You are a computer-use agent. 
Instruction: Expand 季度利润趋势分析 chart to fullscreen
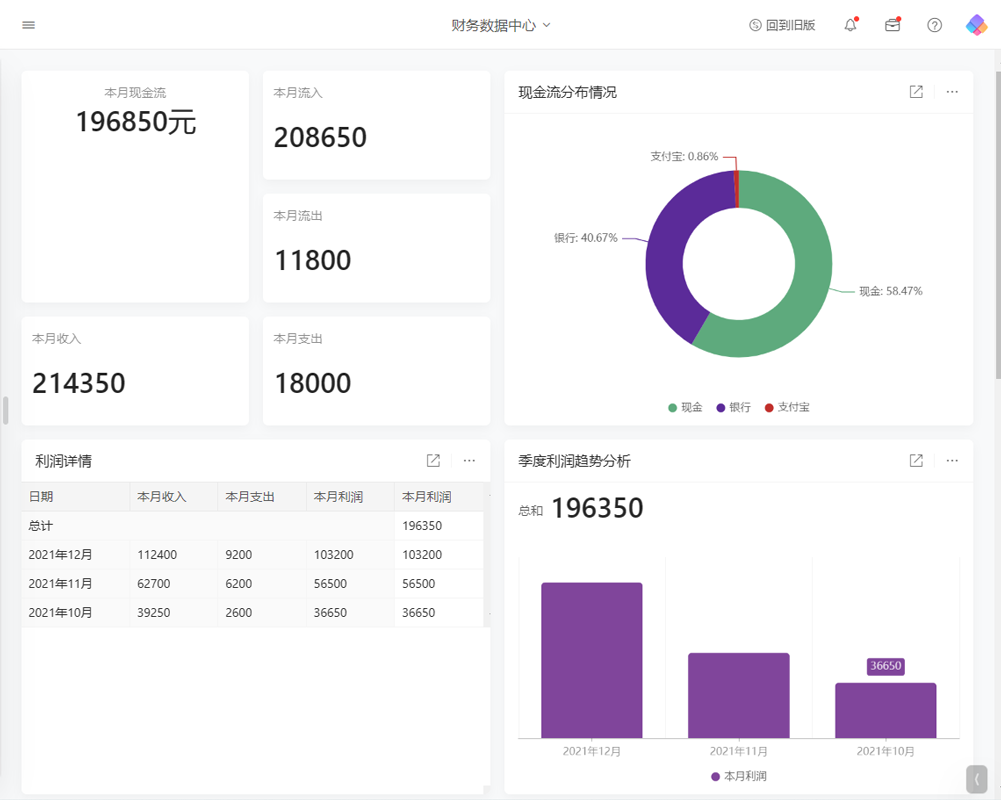(x=916, y=461)
